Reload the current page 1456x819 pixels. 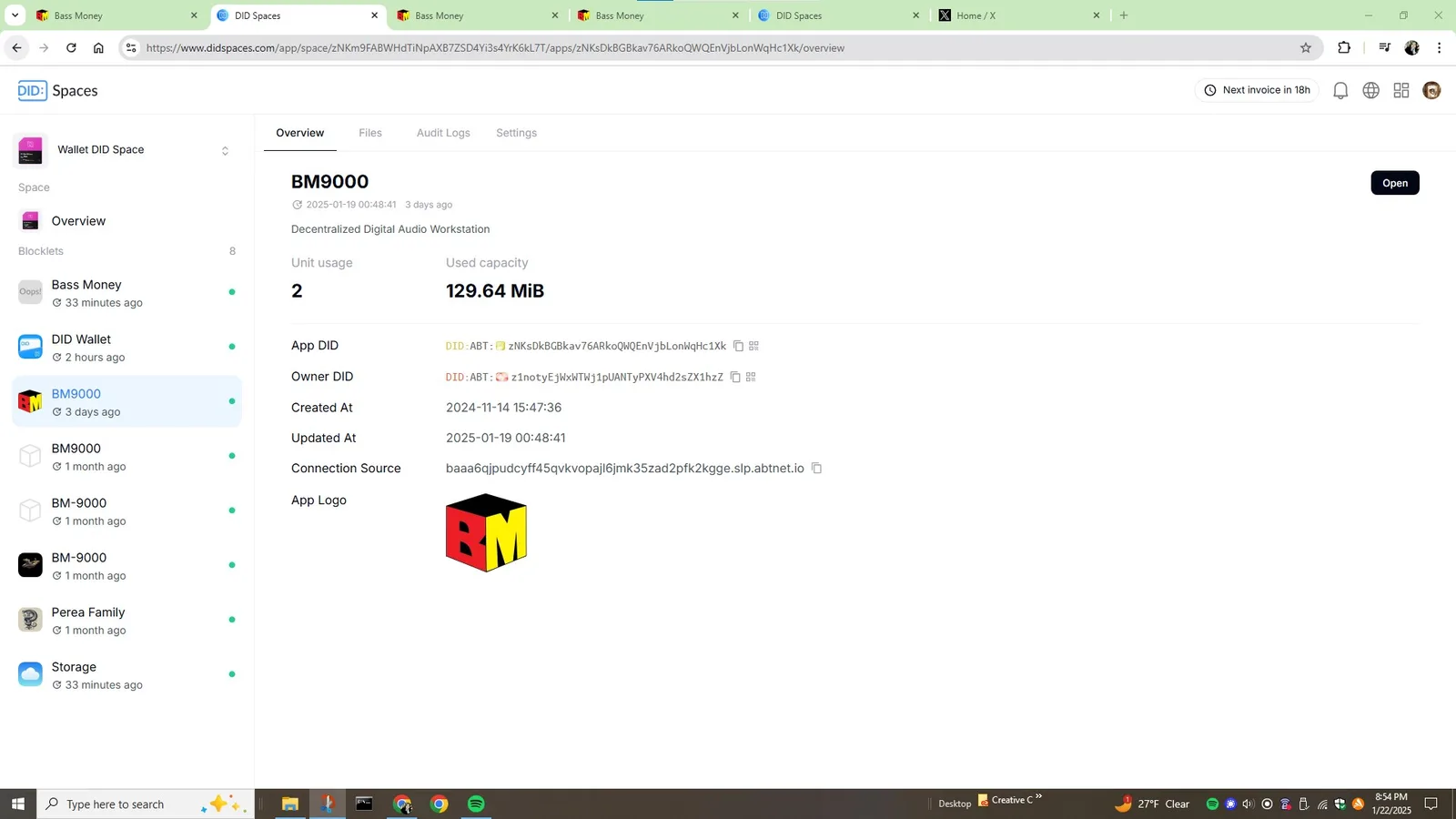(x=71, y=47)
